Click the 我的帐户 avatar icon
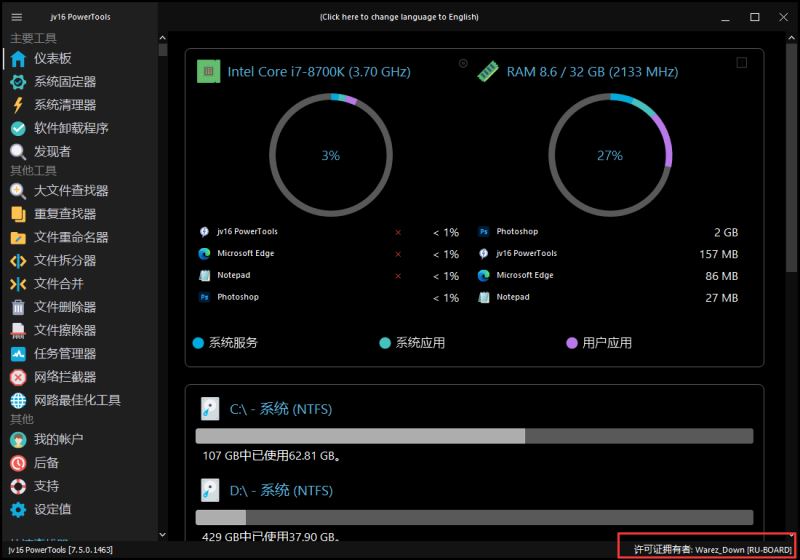Image resolution: width=800 pixels, height=560 pixels. pyautogui.click(x=18, y=440)
